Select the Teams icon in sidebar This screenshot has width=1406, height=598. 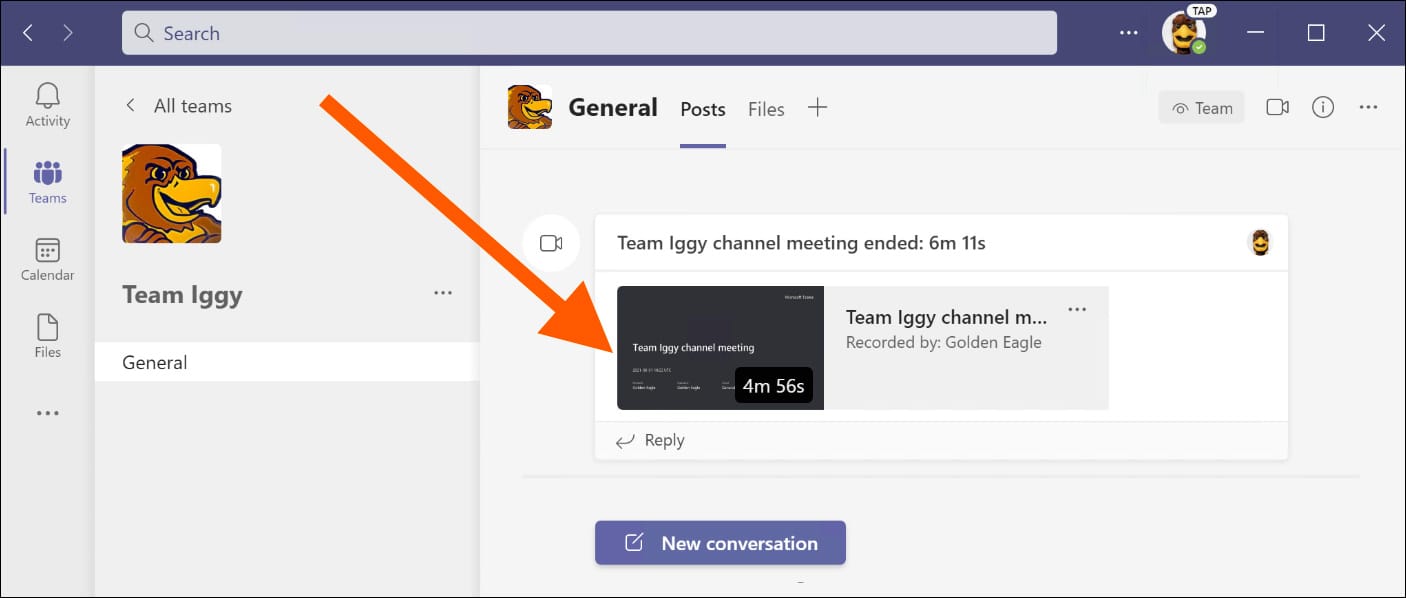pos(47,181)
